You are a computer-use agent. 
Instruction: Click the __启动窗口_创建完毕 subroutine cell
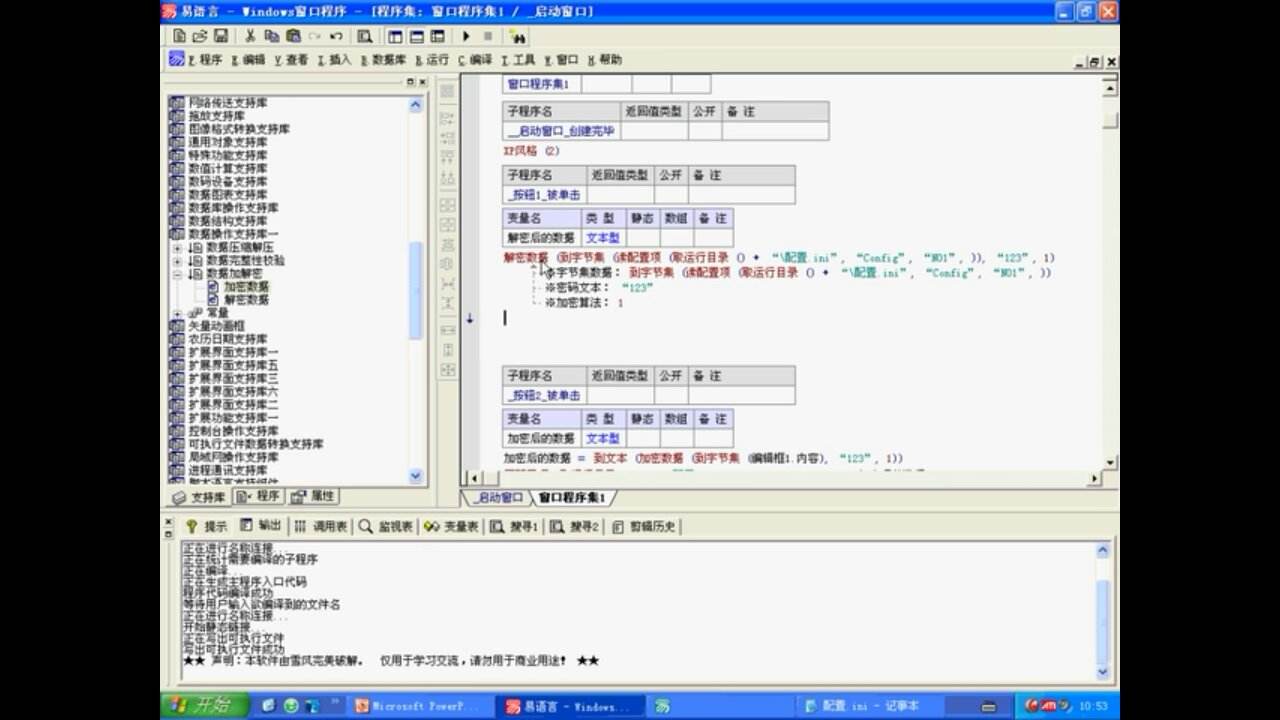point(561,131)
